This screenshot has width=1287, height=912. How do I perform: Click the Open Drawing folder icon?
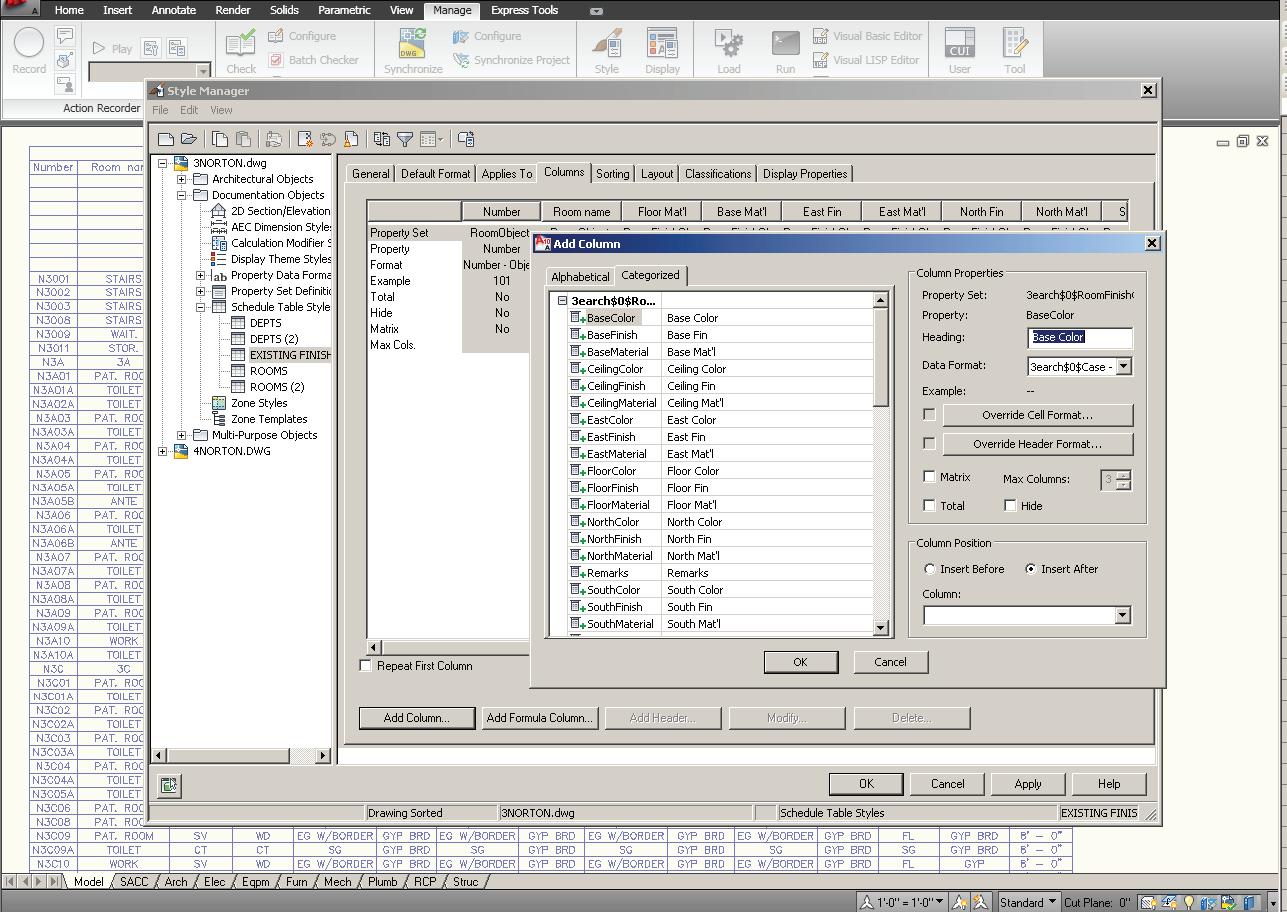[189, 140]
